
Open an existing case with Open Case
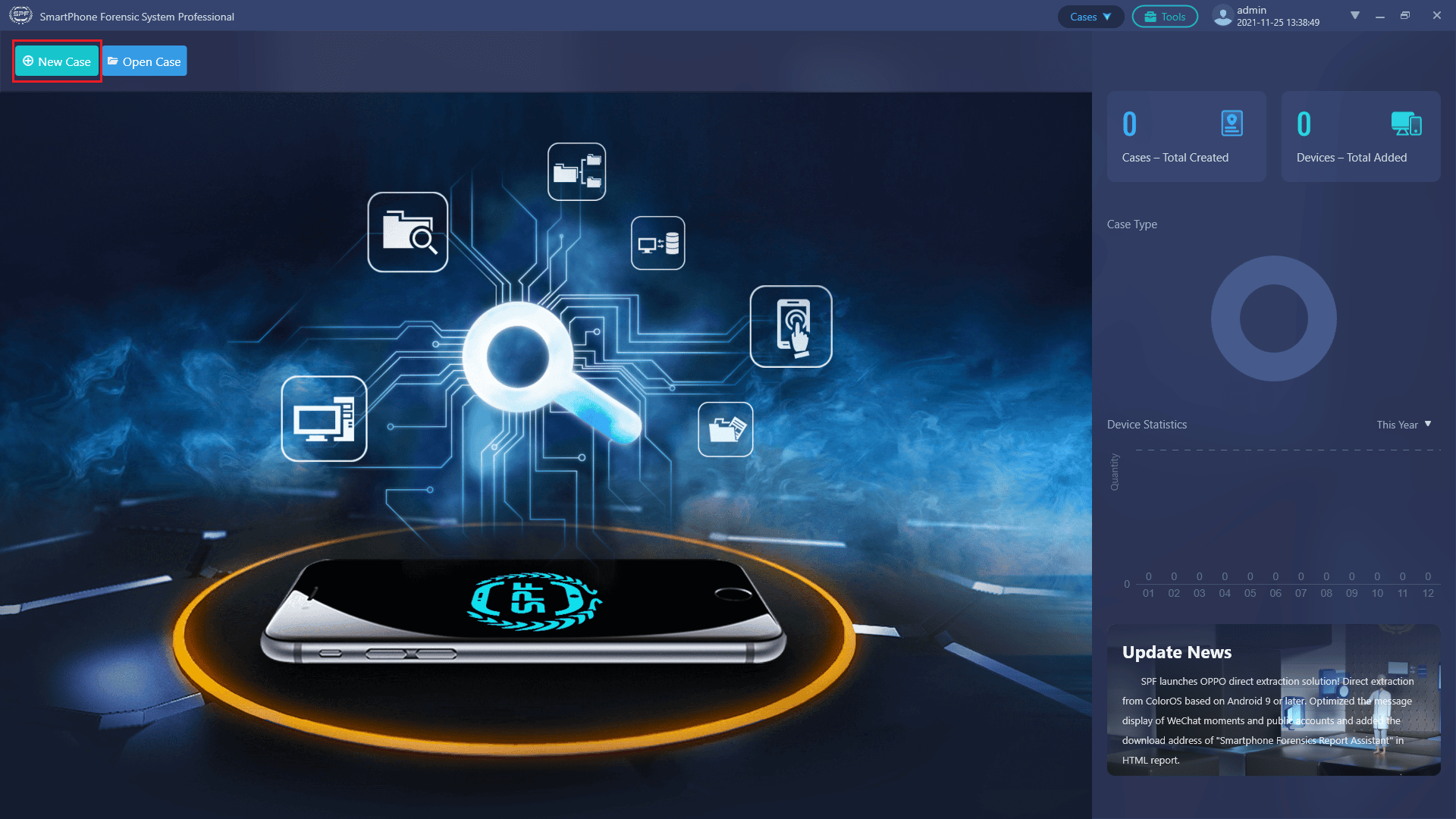click(x=144, y=61)
